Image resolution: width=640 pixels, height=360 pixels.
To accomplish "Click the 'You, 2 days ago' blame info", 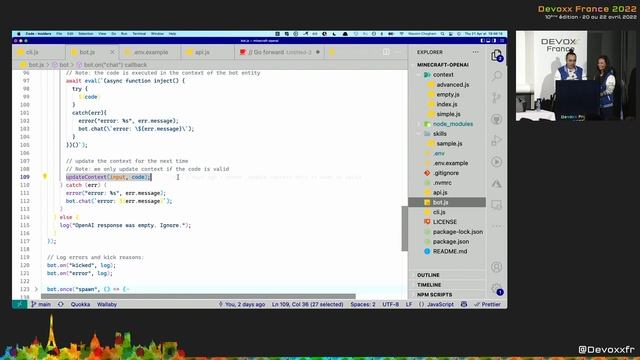I will click(x=242, y=304).
